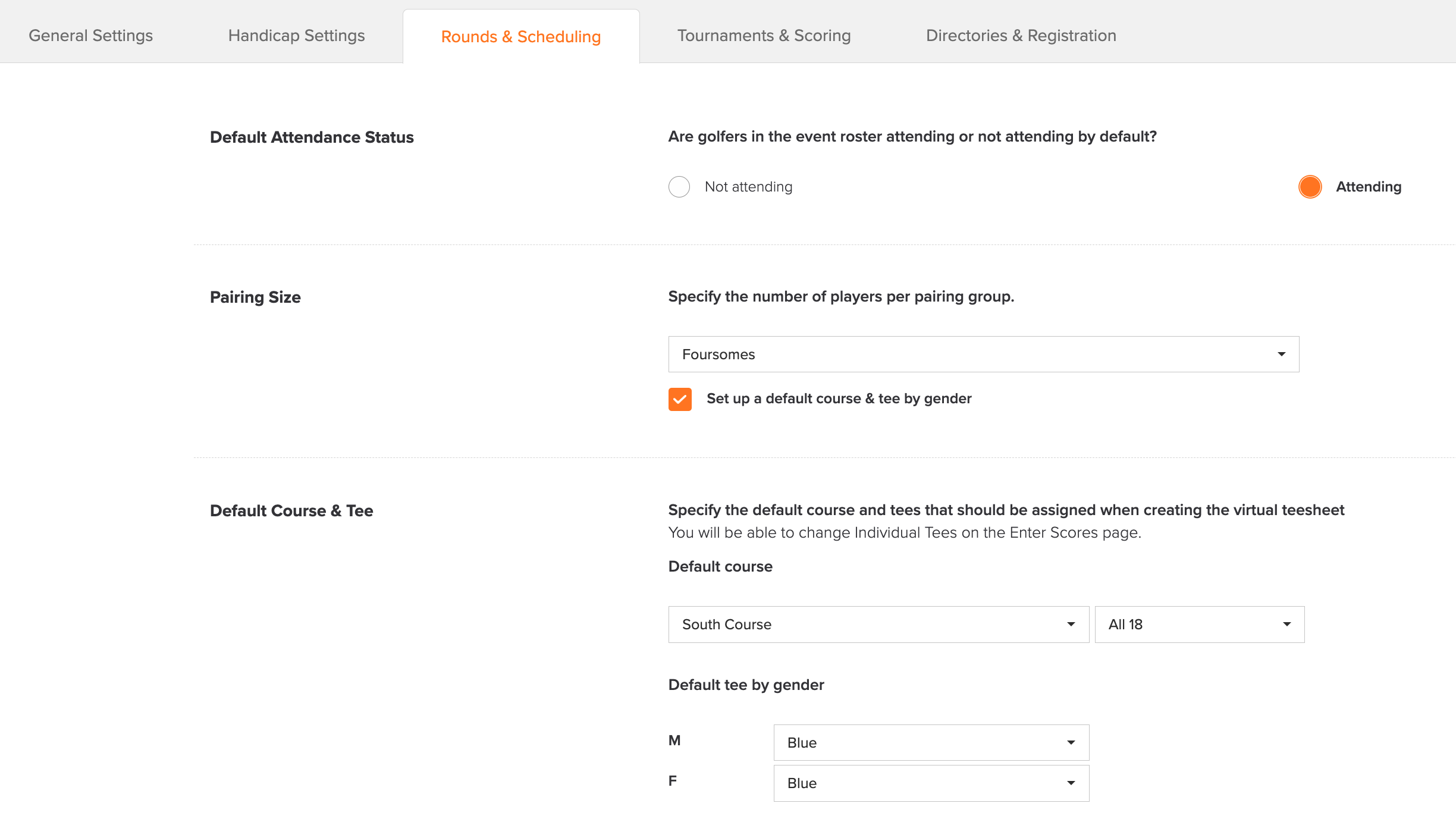Click 'Specify the number of players per pairing group.' text

[841, 297]
